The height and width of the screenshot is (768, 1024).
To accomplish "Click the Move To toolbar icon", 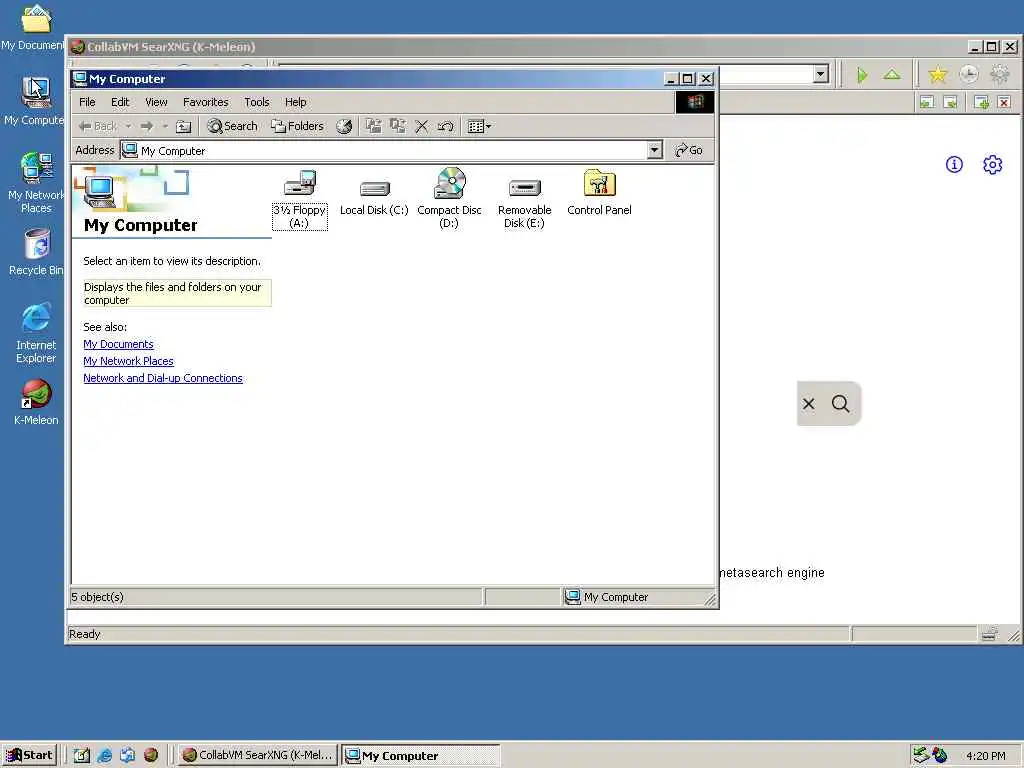I will tap(373, 127).
